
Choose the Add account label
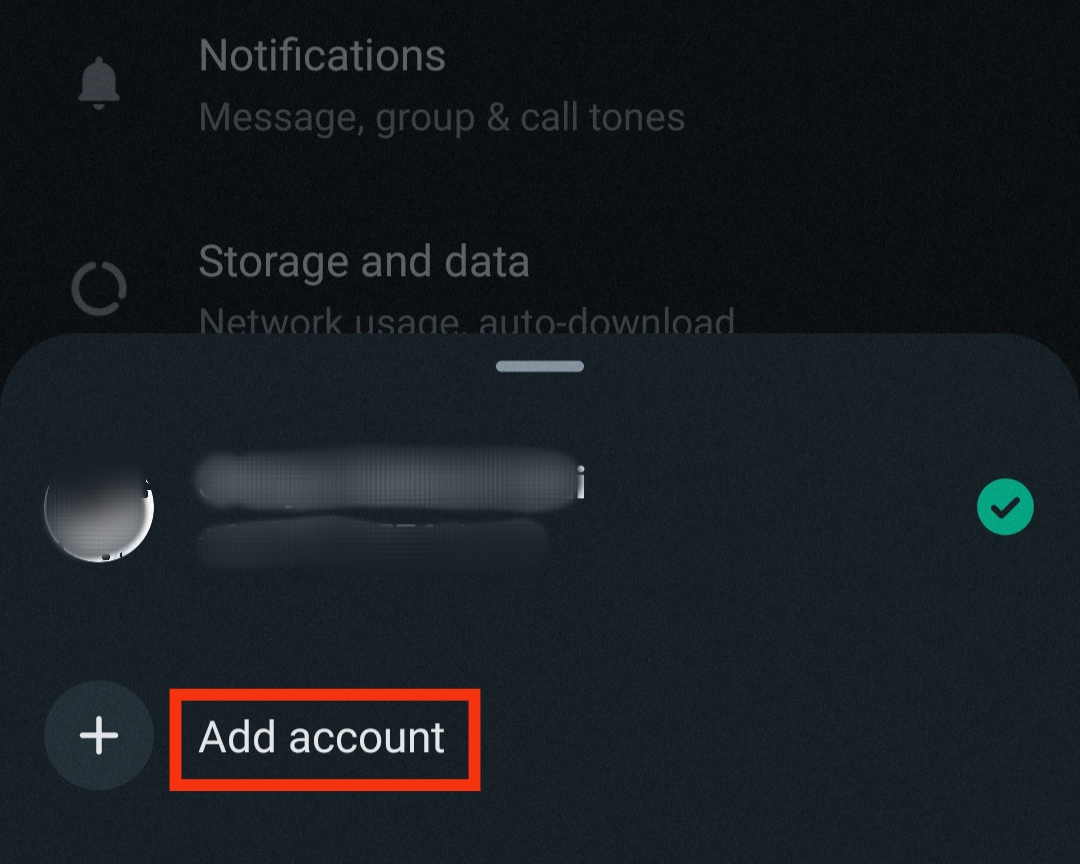point(322,738)
